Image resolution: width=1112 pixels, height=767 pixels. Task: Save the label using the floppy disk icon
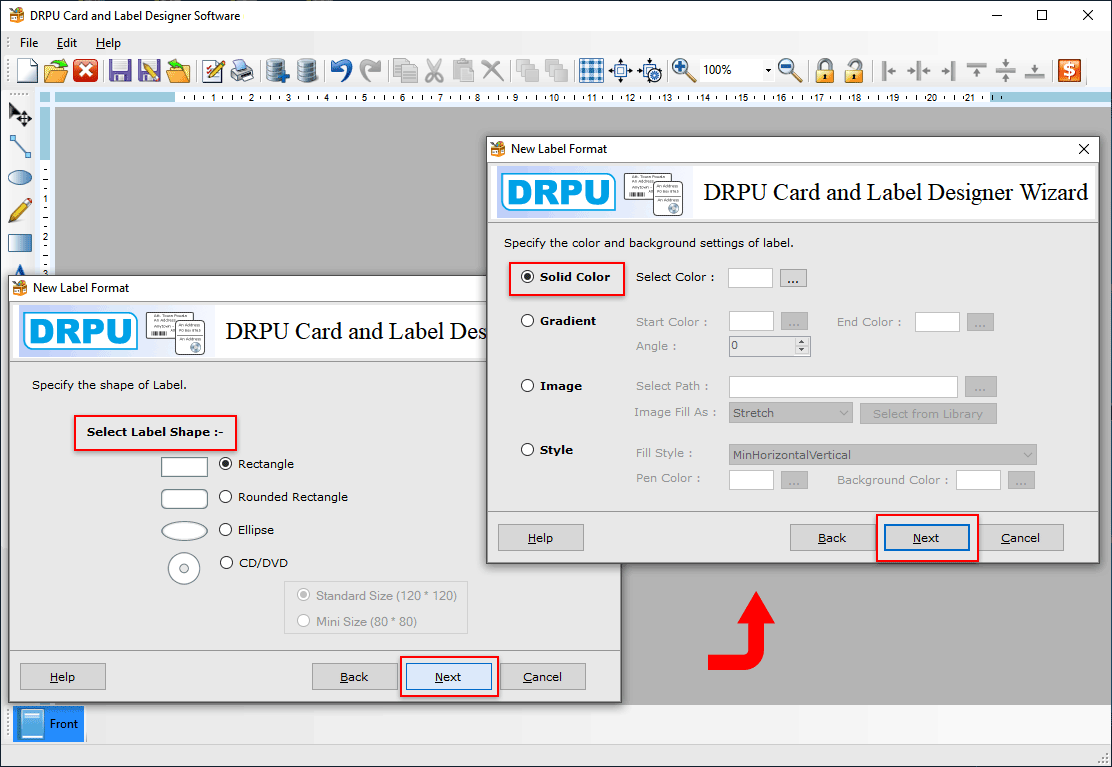tap(120, 70)
